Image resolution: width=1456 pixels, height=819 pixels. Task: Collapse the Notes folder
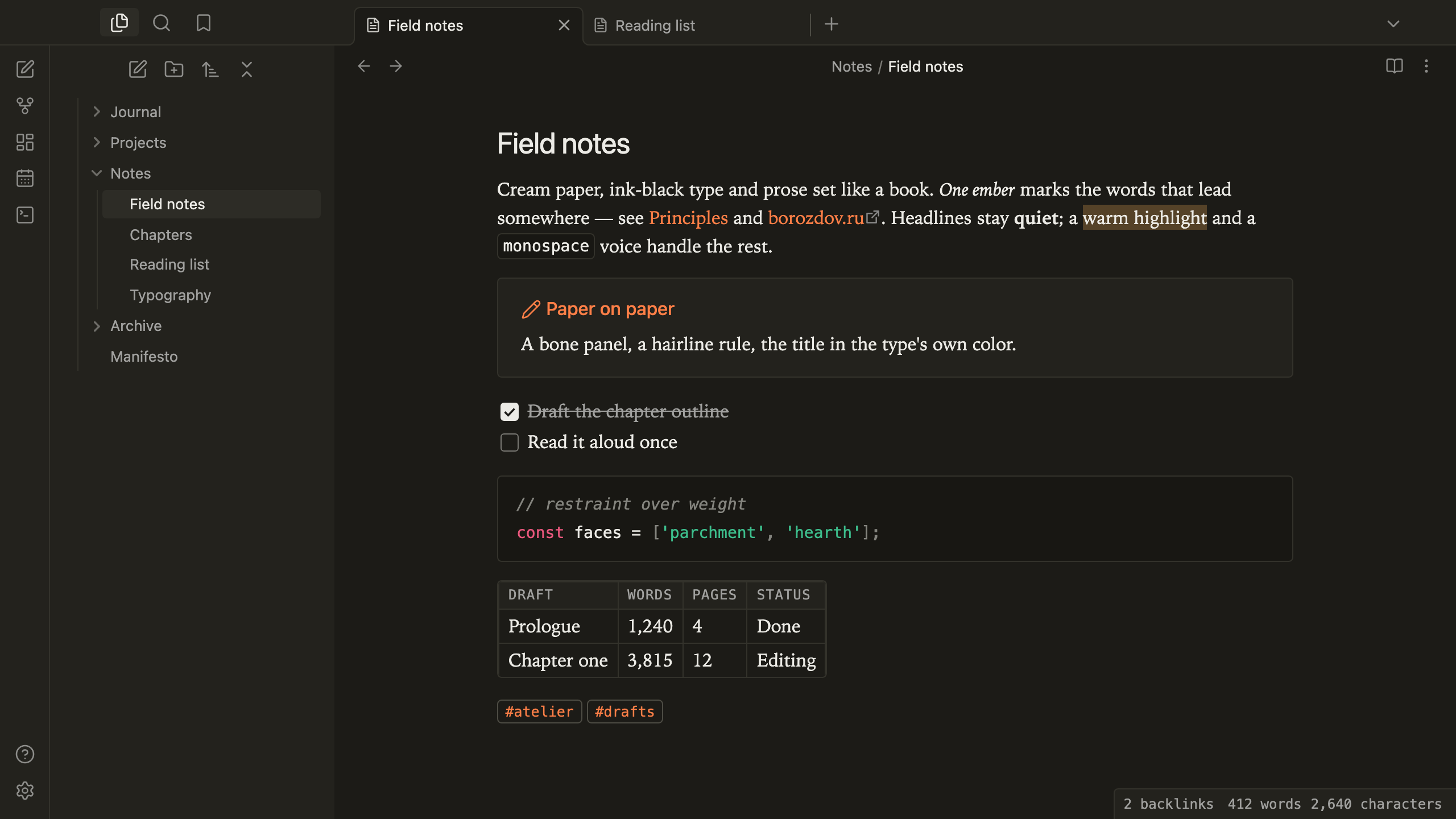pos(97,173)
